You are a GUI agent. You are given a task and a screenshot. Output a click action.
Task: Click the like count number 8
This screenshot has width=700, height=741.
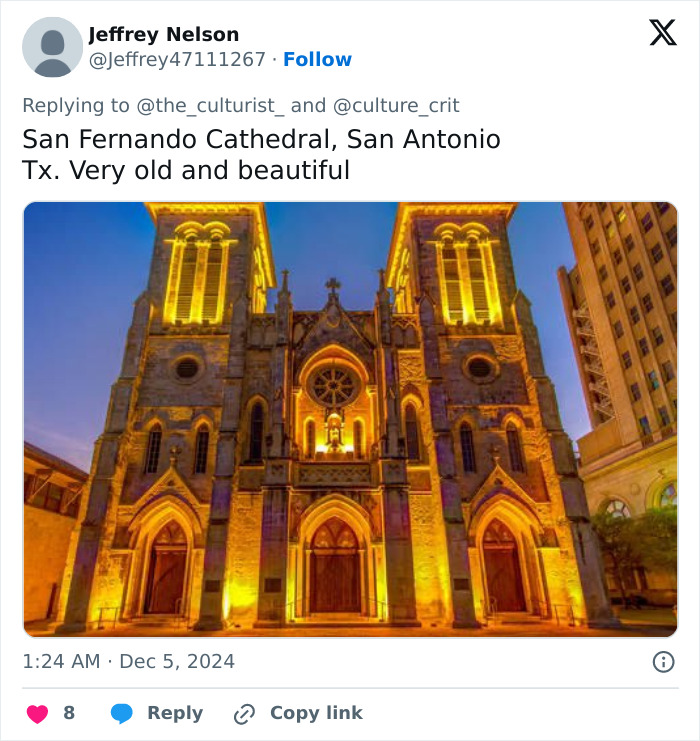pos(69,713)
